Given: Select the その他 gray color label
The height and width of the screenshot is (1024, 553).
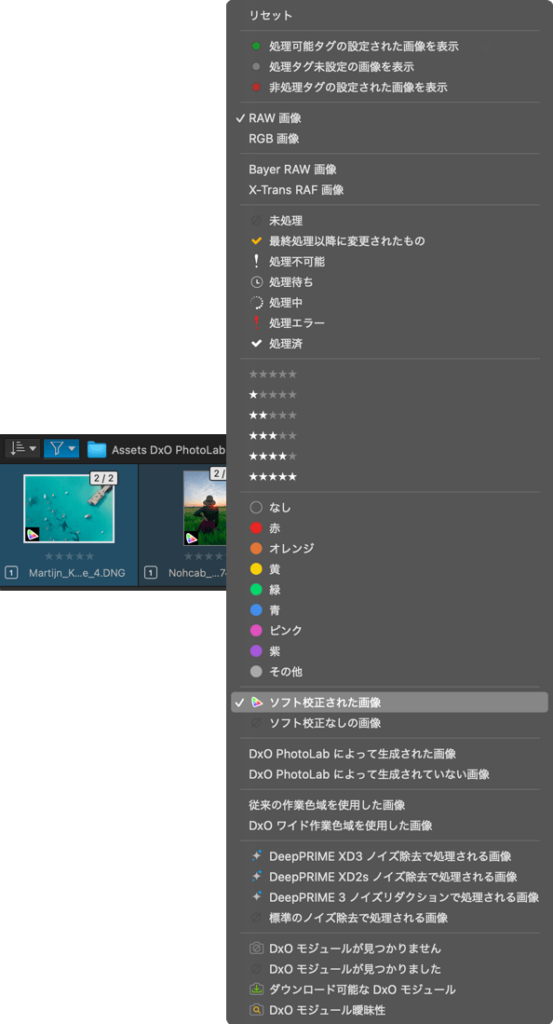Looking at the screenshot, I should (x=389, y=671).
